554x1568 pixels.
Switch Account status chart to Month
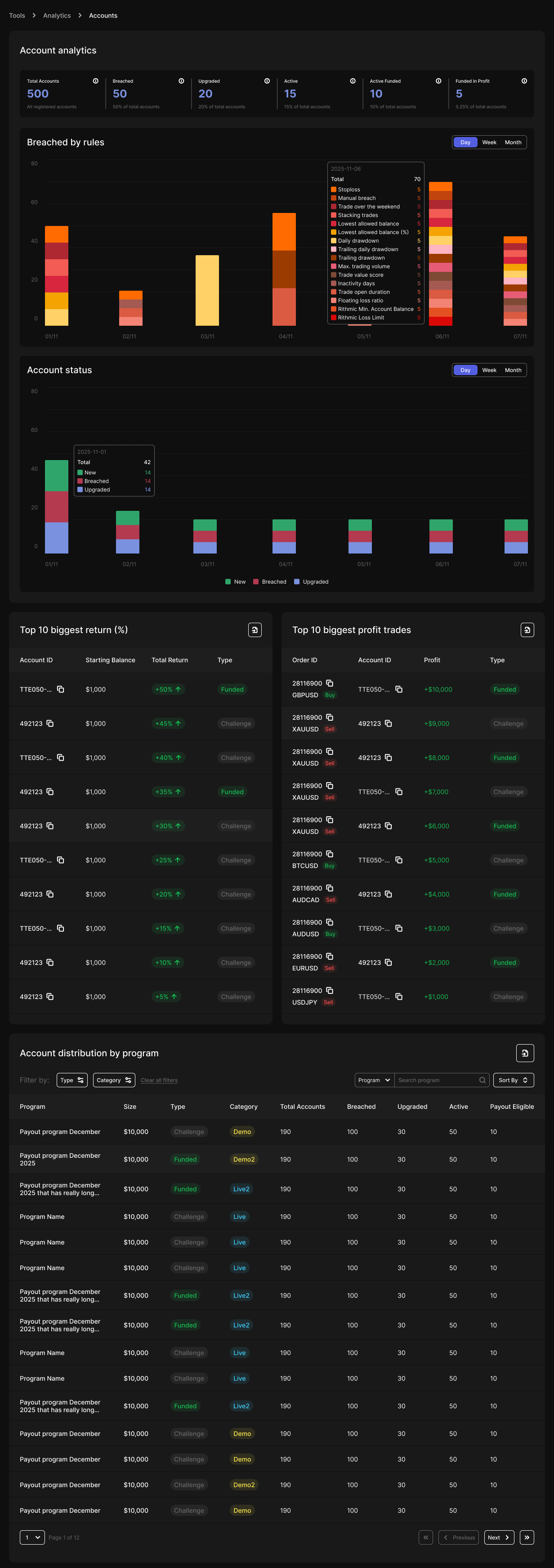tap(513, 370)
